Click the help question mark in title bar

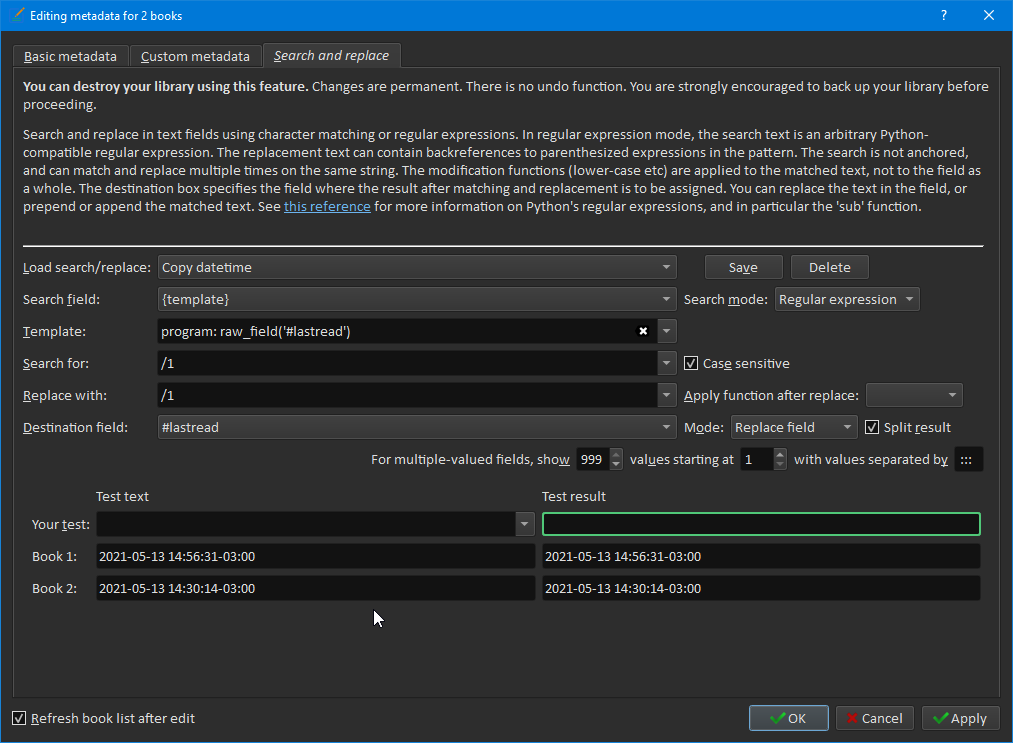tap(943, 15)
